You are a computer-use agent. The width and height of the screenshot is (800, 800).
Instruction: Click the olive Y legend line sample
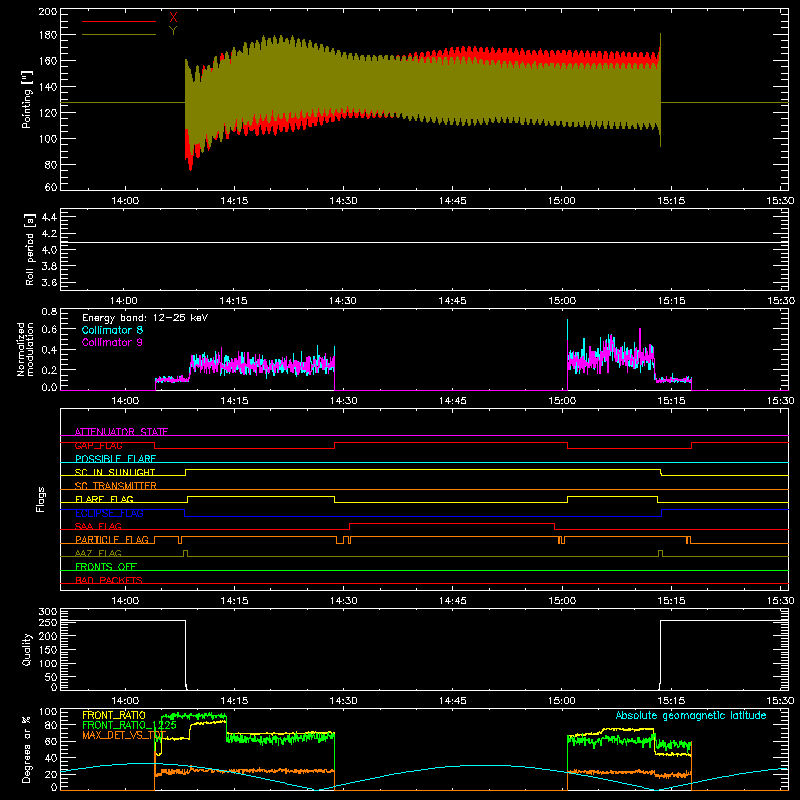(119, 35)
